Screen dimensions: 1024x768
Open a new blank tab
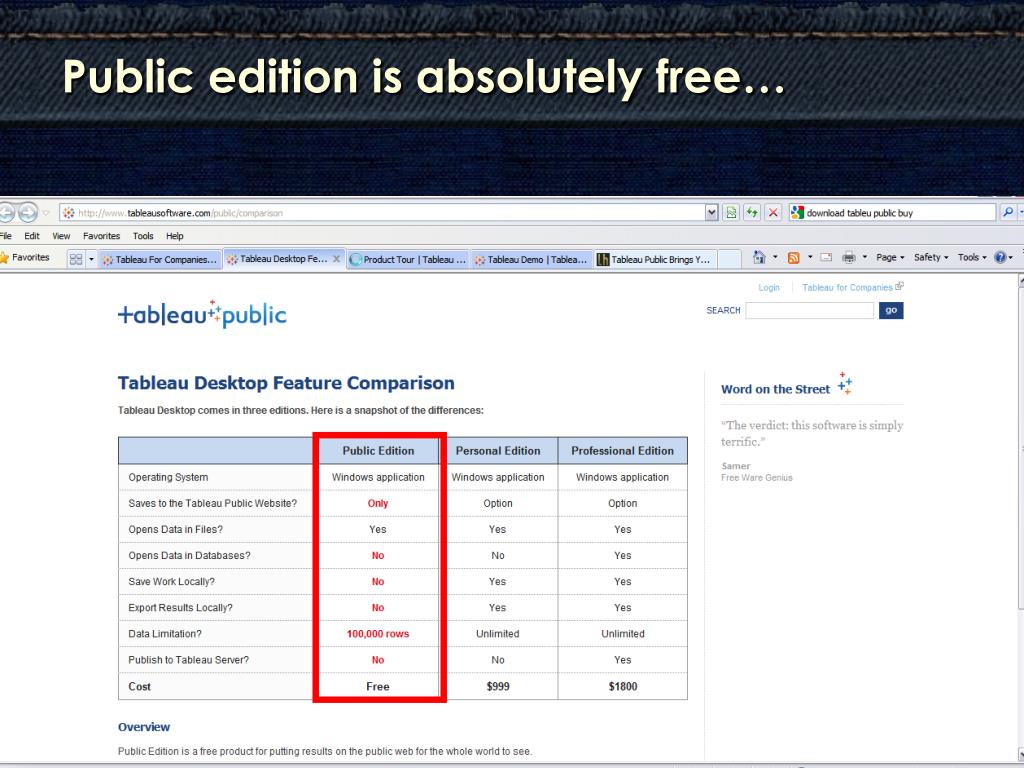point(729,259)
